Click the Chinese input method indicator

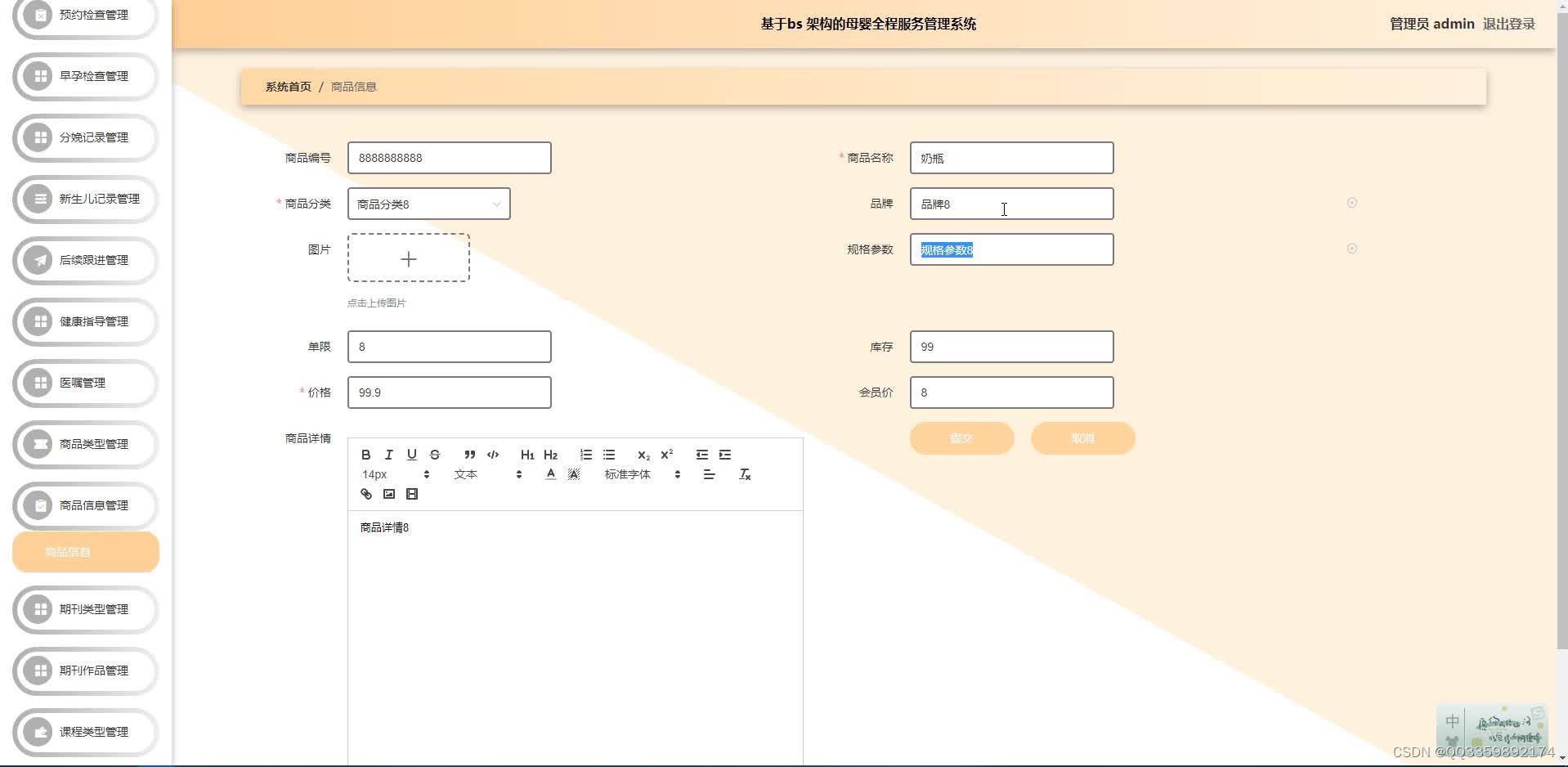(x=1452, y=721)
